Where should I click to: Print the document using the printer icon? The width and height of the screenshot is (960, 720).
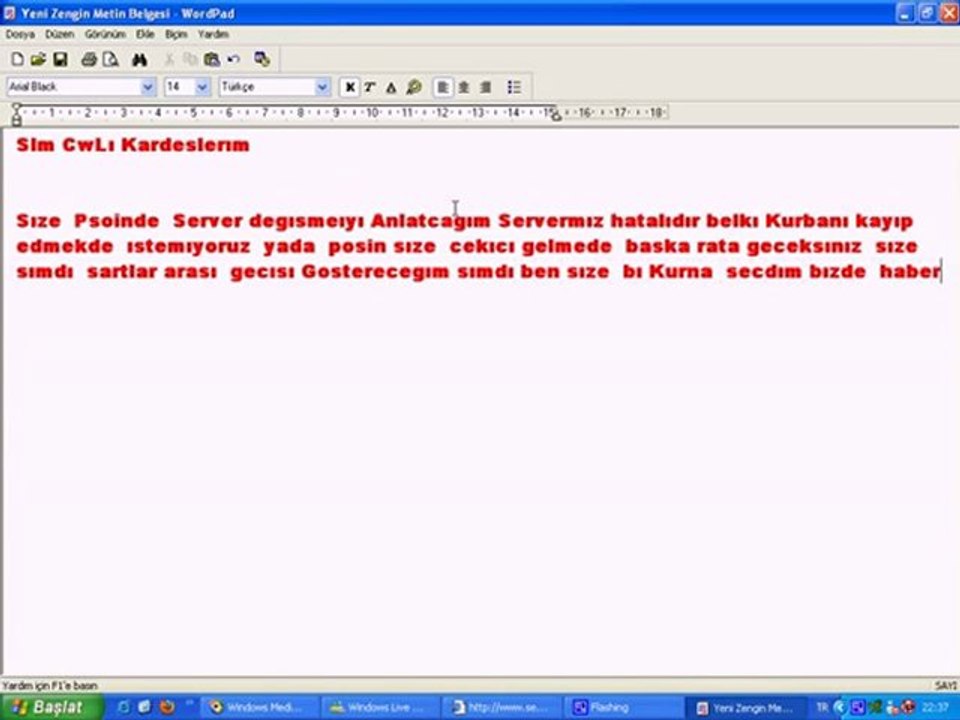click(x=89, y=59)
